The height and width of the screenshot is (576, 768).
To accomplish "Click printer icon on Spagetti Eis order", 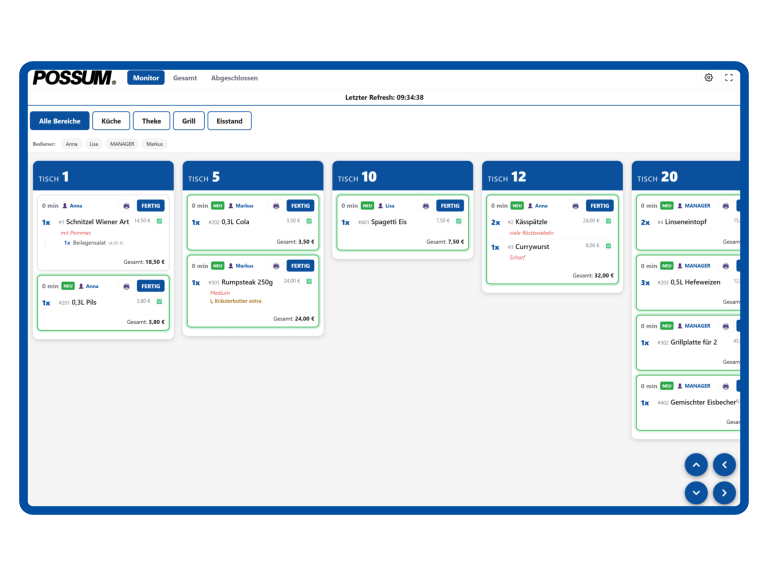I will [426, 205].
